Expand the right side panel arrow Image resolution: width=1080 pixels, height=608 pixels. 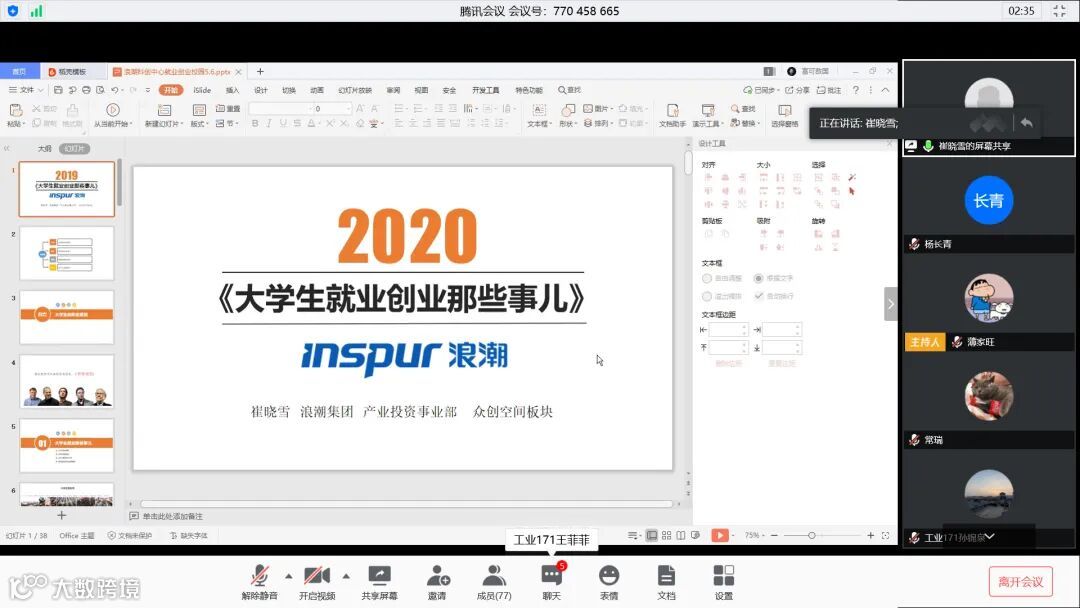click(891, 304)
